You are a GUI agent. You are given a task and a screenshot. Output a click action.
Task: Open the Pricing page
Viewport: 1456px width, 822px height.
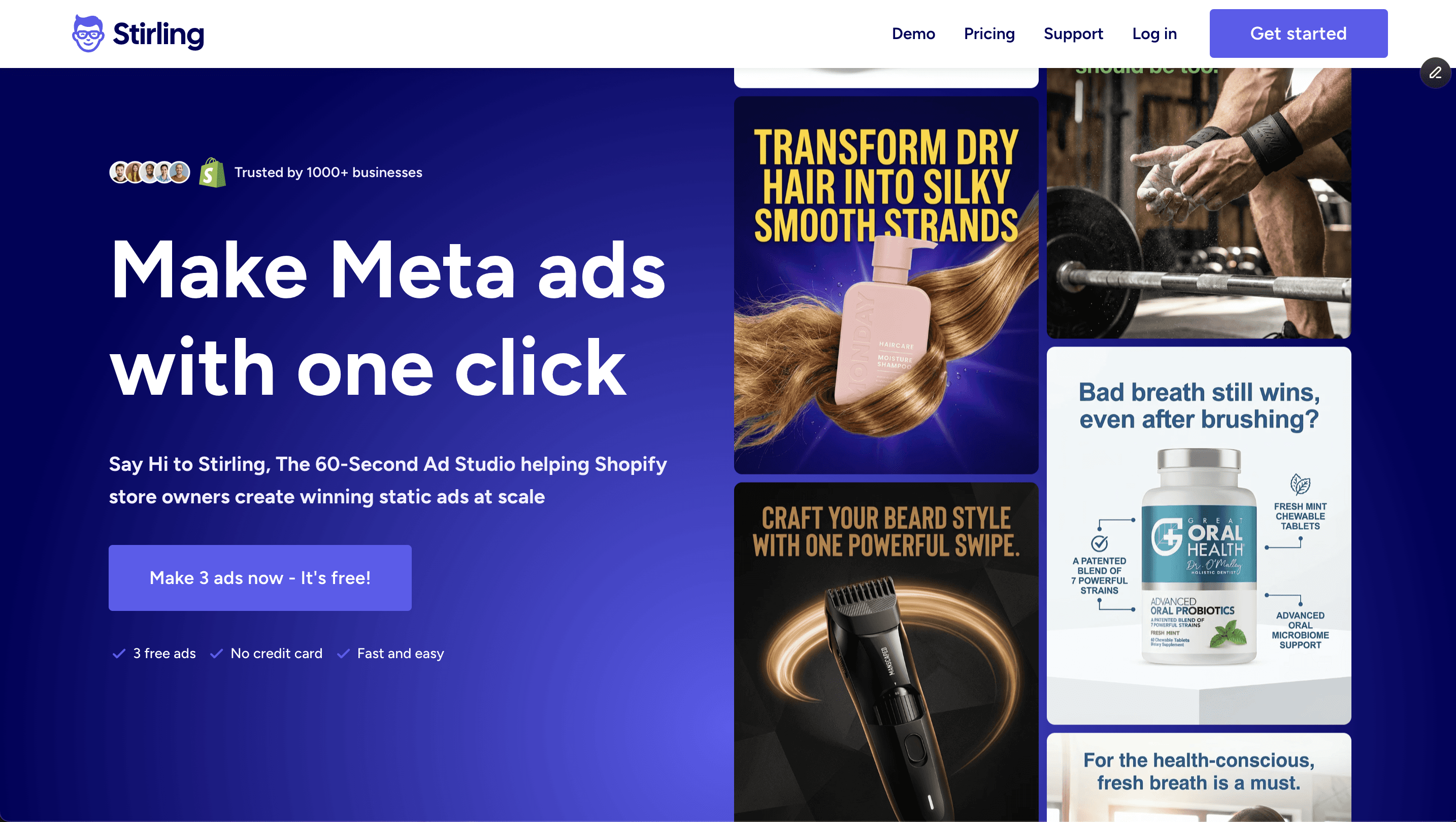point(989,33)
